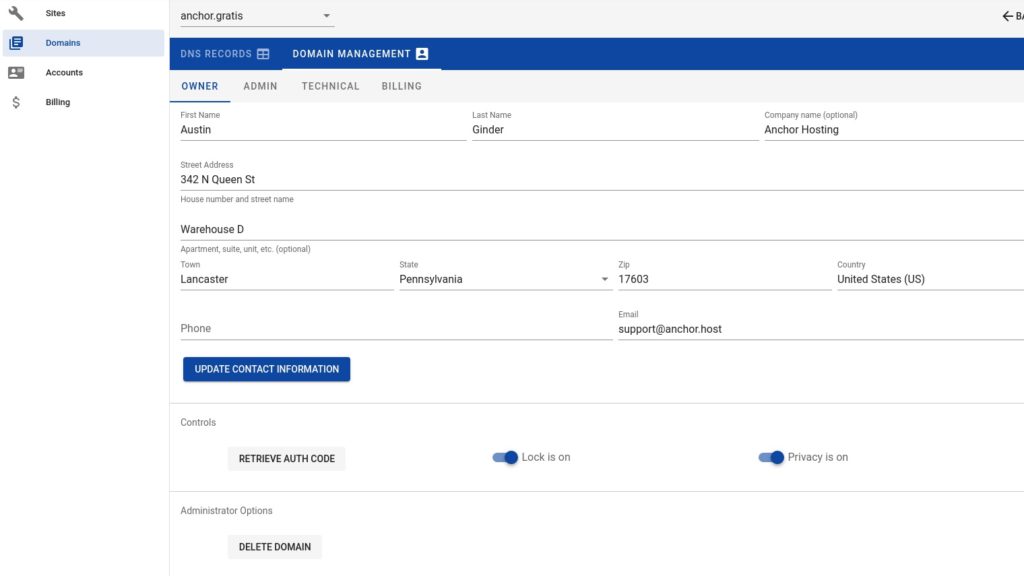Click the Delete Domain button
This screenshot has height=576, width=1024.
[x=274, y=547]
